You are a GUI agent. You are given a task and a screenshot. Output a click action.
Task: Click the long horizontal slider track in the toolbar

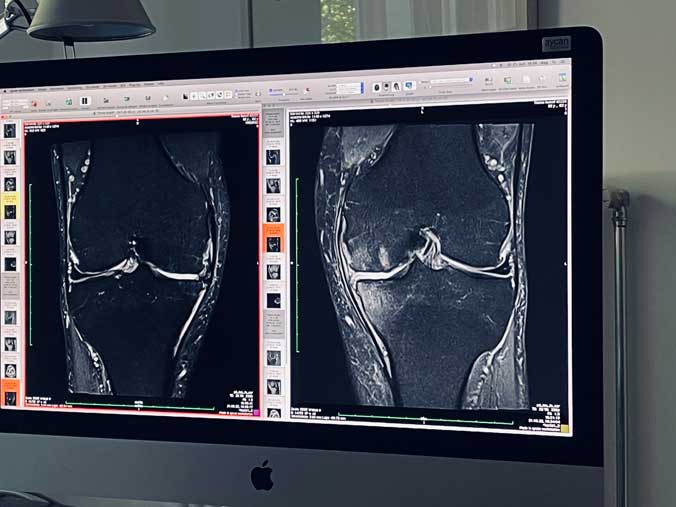[449, 81]
